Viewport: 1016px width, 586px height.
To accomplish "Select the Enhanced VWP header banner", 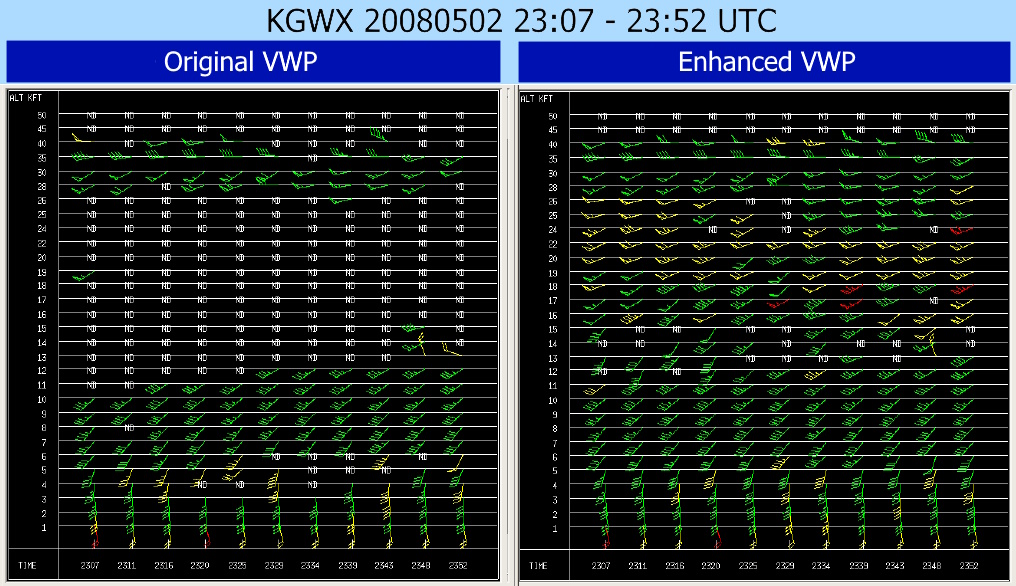I will click(765, 62).
